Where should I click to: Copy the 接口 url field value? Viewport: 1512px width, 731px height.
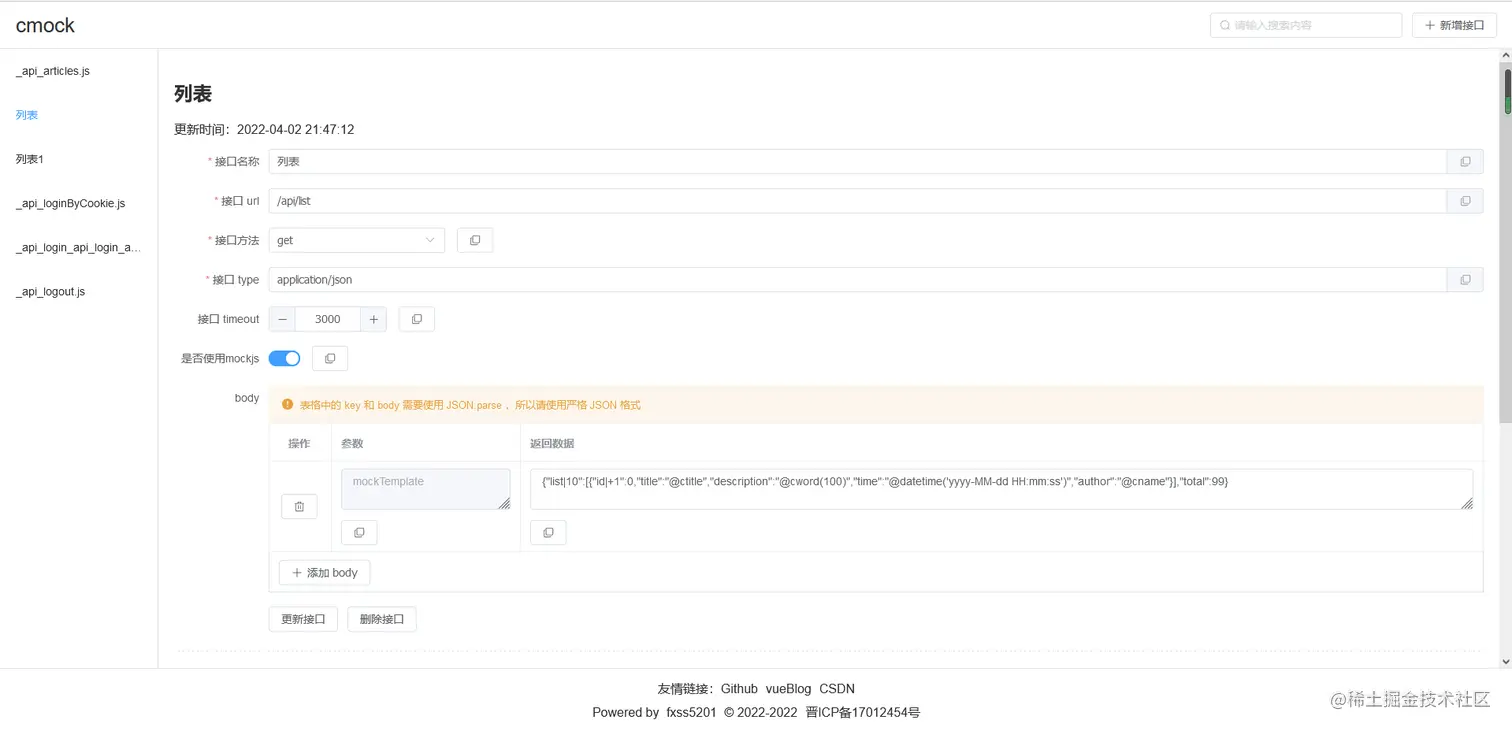click(x=1465, y=201)
